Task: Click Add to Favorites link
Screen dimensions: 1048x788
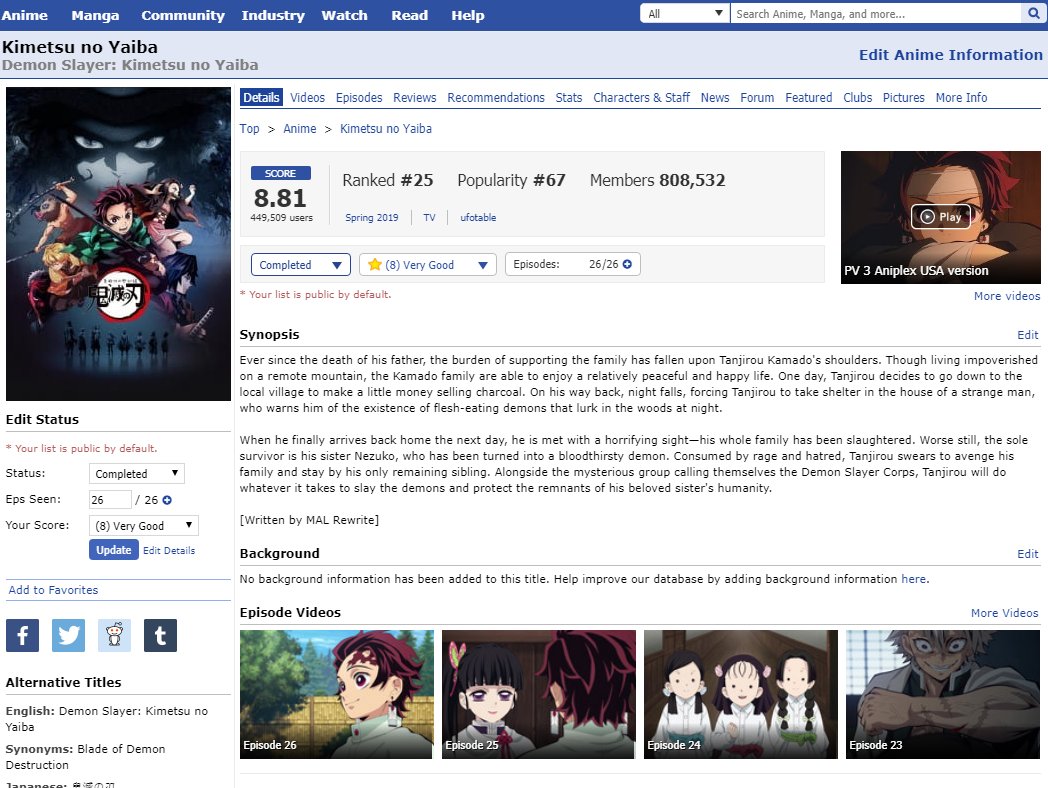Action: 53,590
